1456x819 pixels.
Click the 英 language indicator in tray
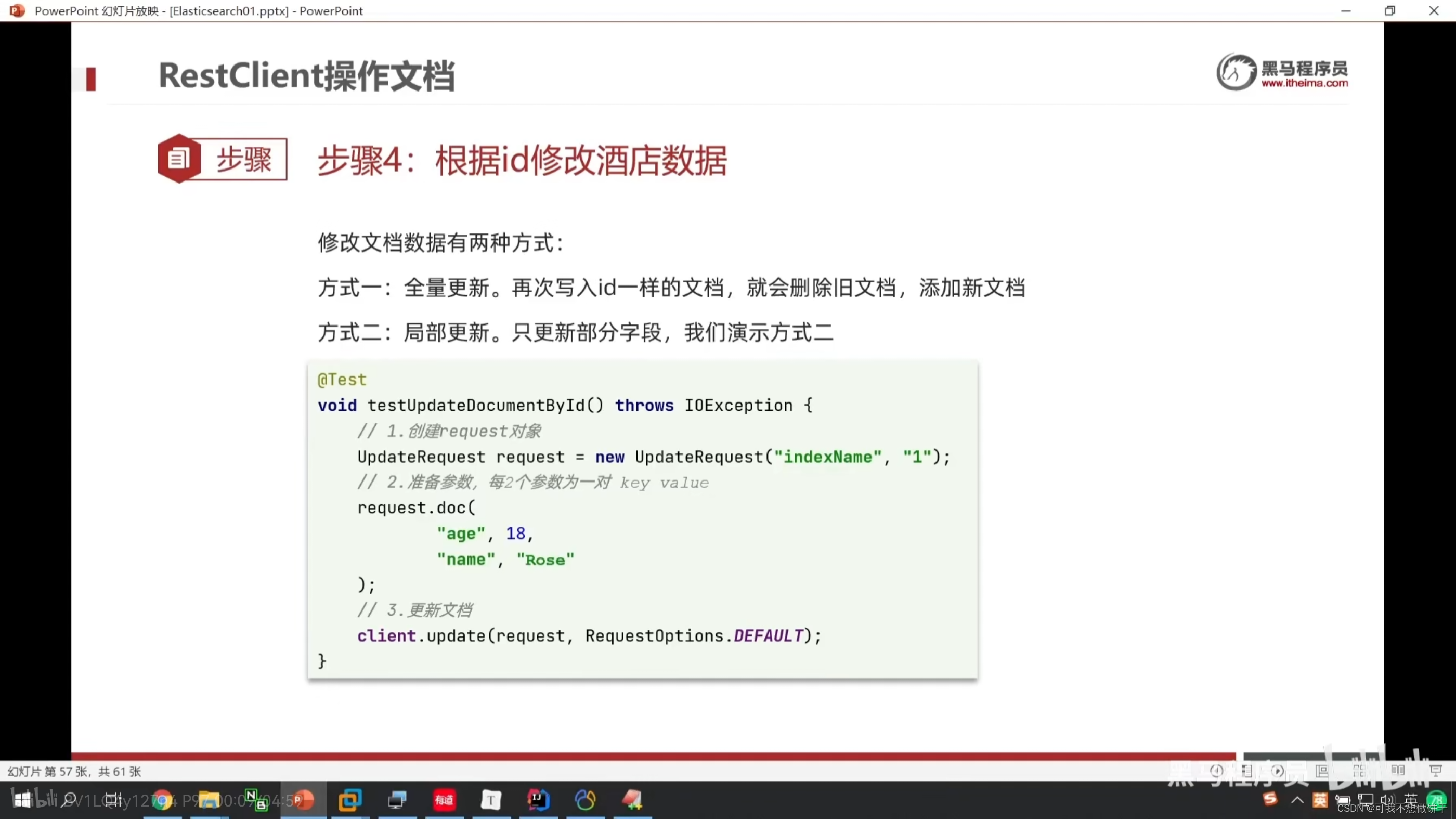click(1411, 799)
